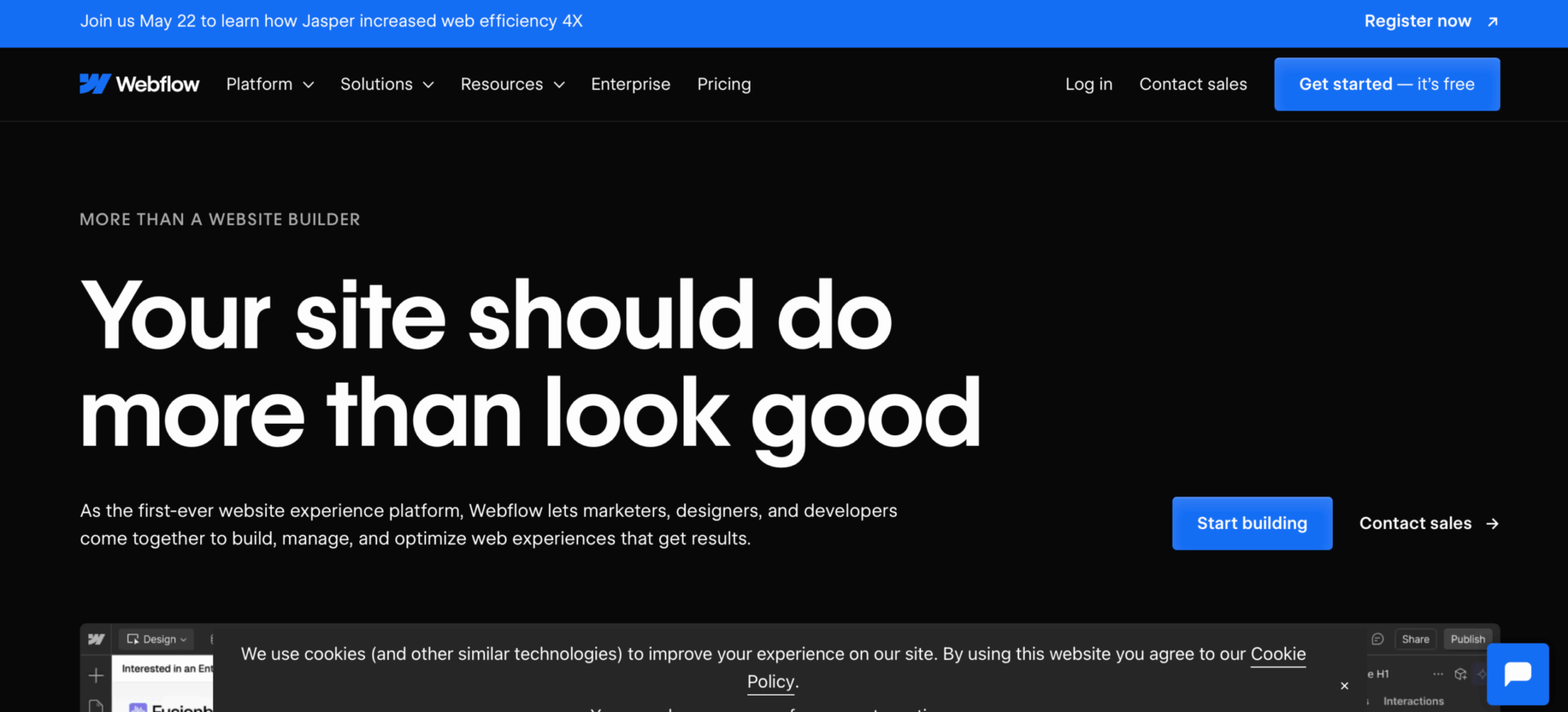The width and height of the screenshot is (1568, 712).
Task: Click the 'Interested in an Ent' canvas text
Action: [167, 669]
